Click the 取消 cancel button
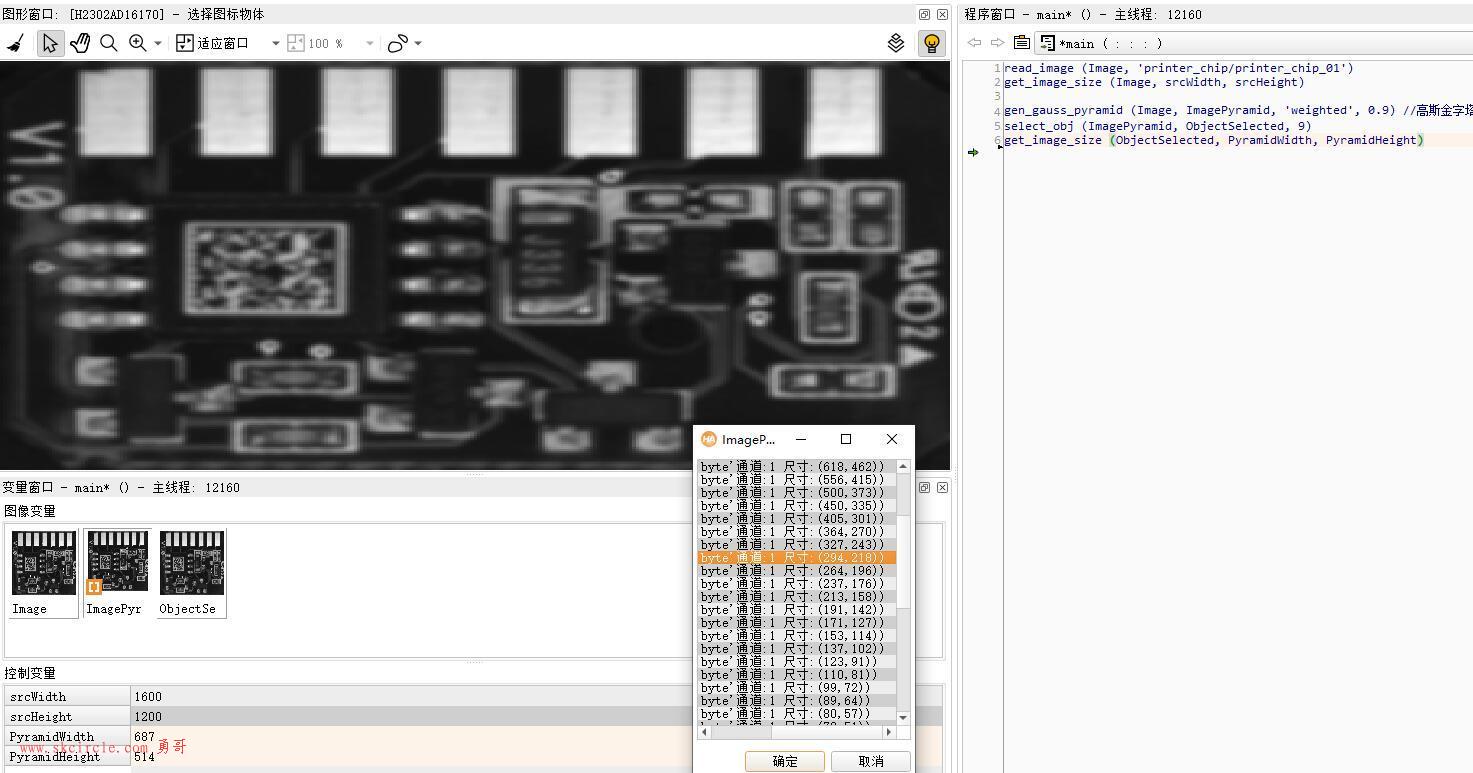1473x773 pixels. [871, 761]
